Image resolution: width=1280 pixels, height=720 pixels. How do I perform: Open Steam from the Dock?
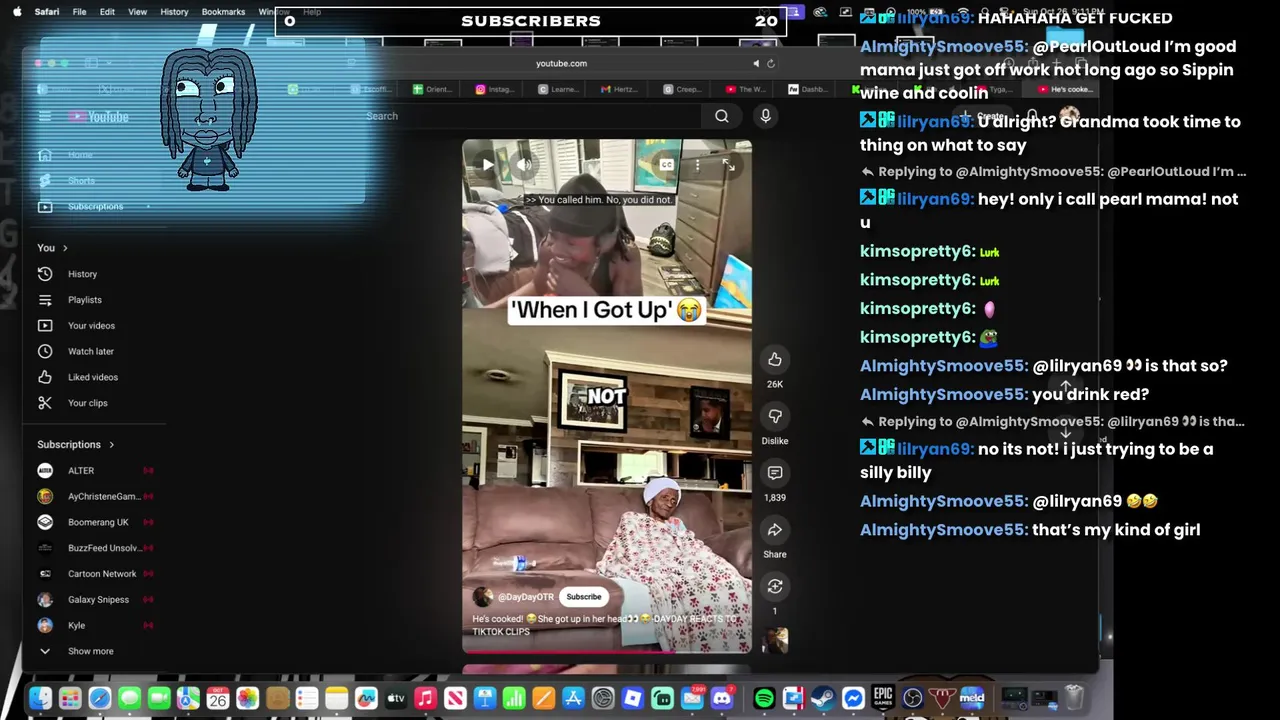[823, 698]
